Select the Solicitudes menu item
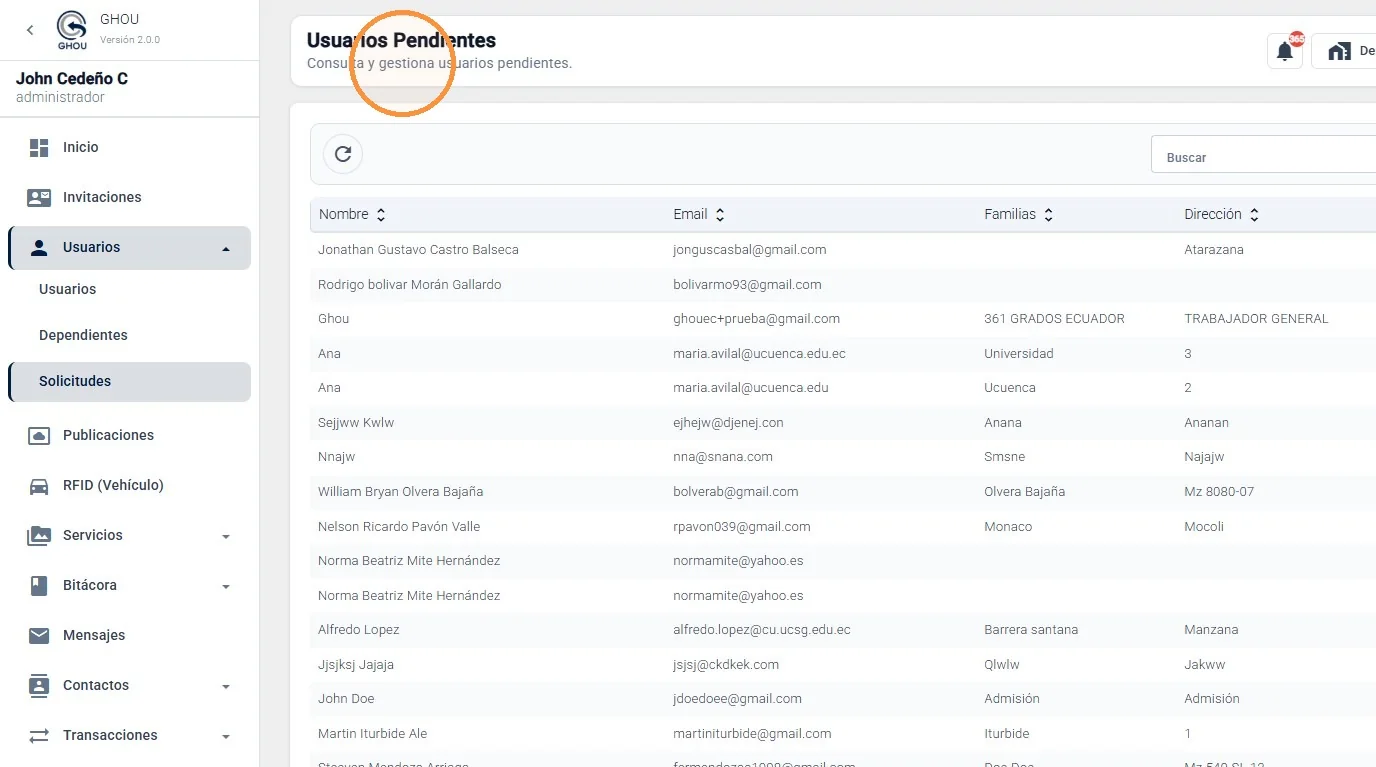Viewport: 1376px width, 767px height. [x=130, y=382]
